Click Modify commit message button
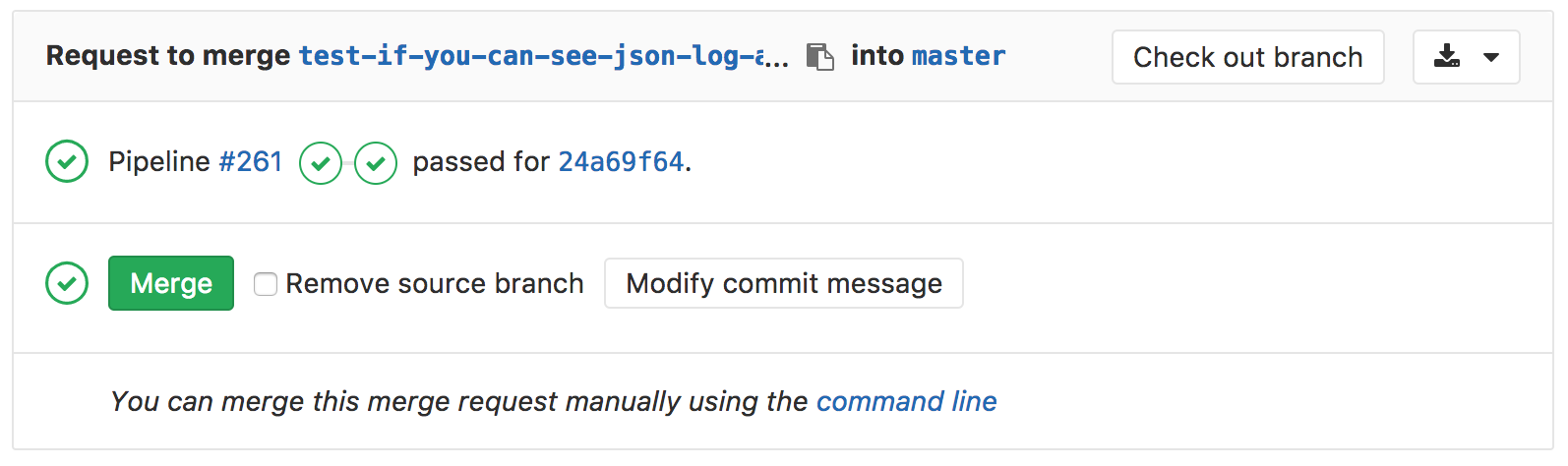Screen dimensions: 1568x466 [783, 284]
